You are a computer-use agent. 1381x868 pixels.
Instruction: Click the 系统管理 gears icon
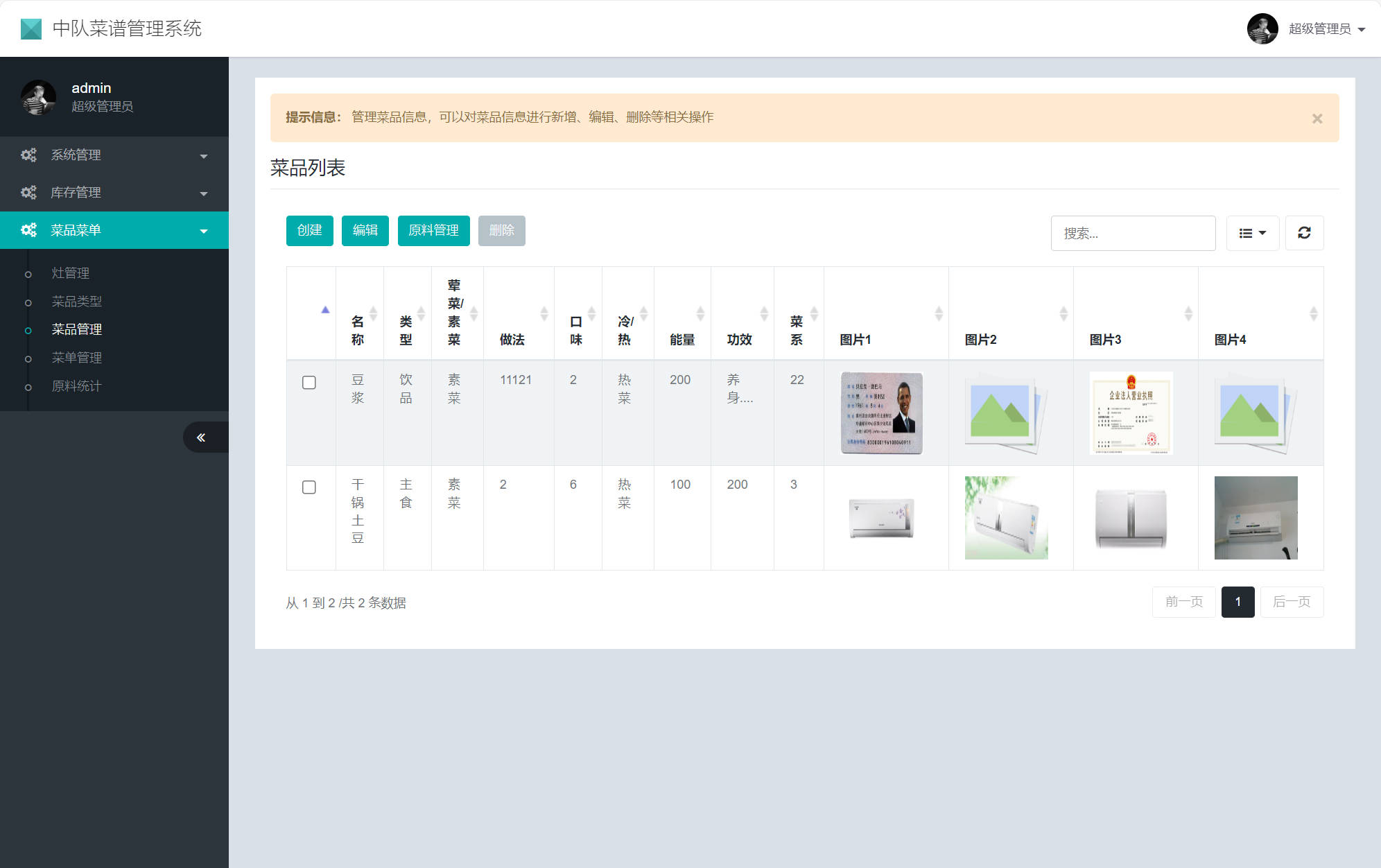pos(28,155)
